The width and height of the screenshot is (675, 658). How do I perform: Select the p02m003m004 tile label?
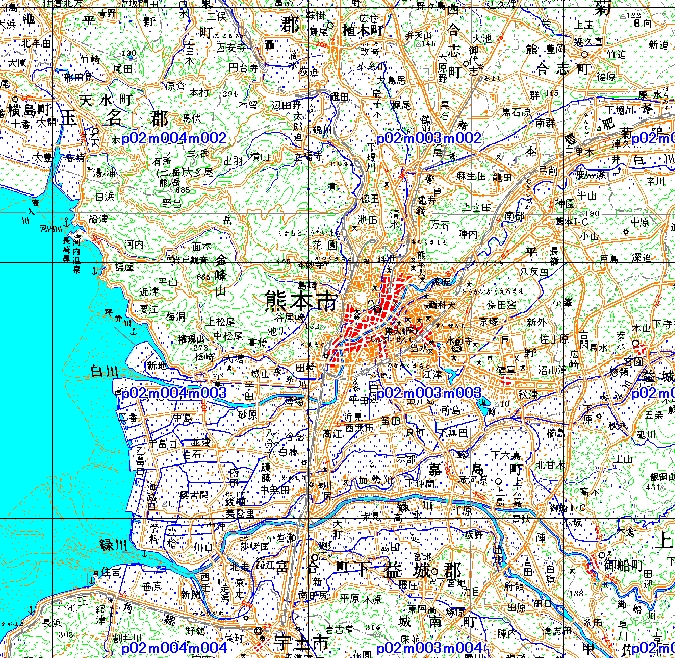coord(429,649)
